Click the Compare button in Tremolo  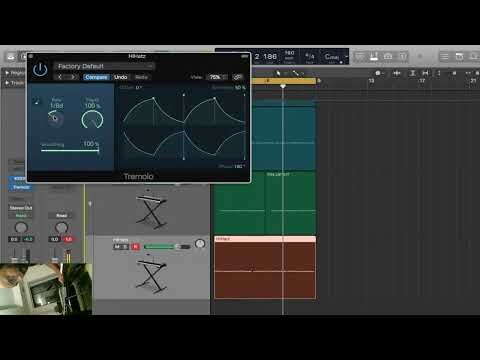point(96,77)
